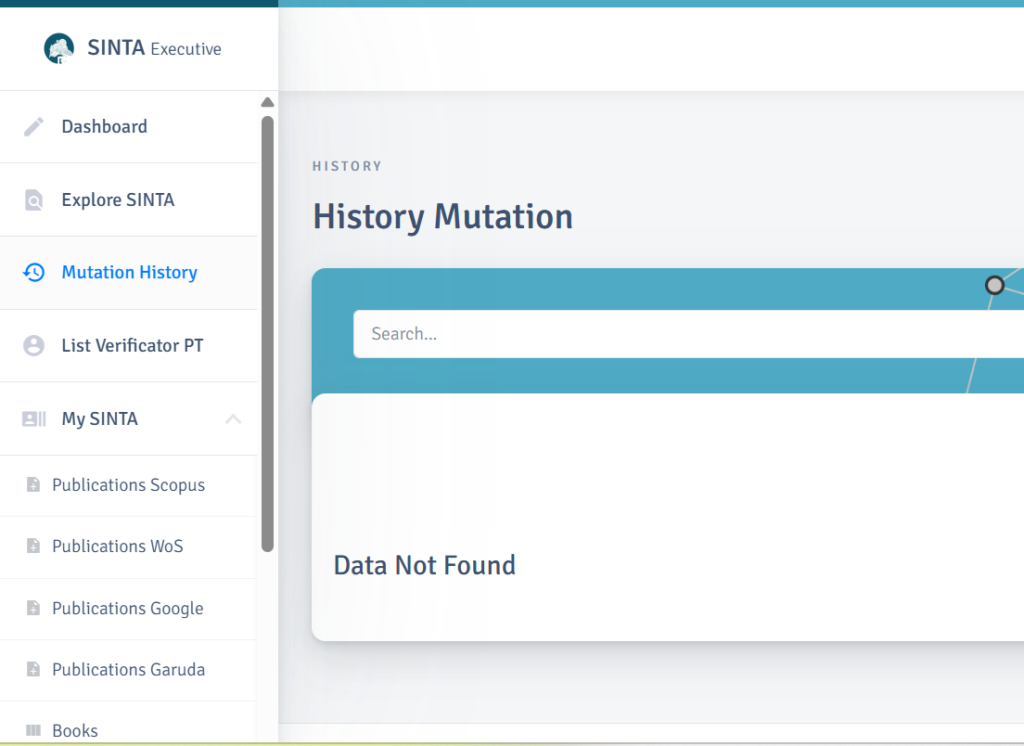The width and height of the screenshot is (1024, 746).
Task: Click the HISTORY breadcrumb label
Action: tap(347, 166)
